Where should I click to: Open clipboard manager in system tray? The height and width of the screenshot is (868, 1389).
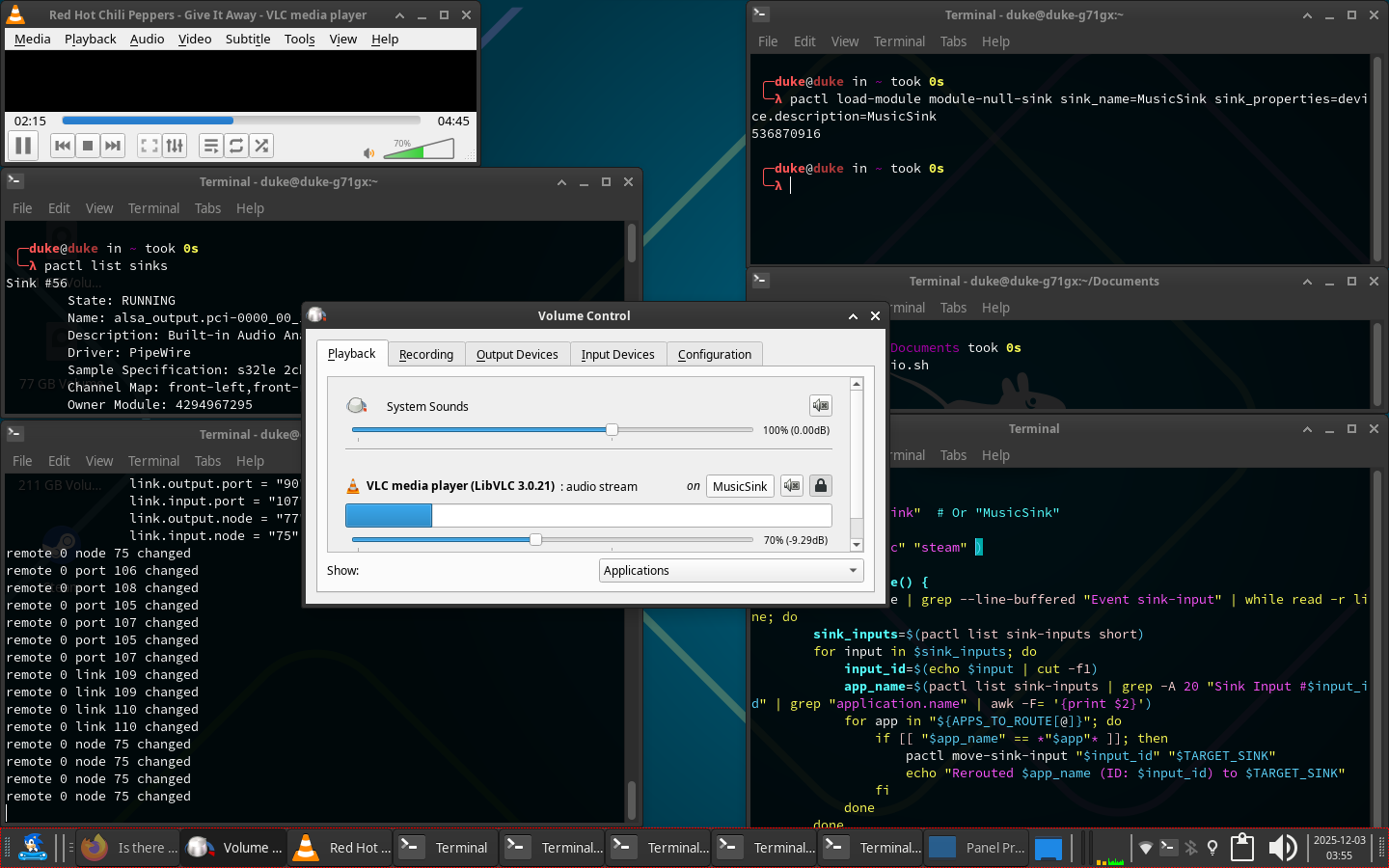point(1242,848)
